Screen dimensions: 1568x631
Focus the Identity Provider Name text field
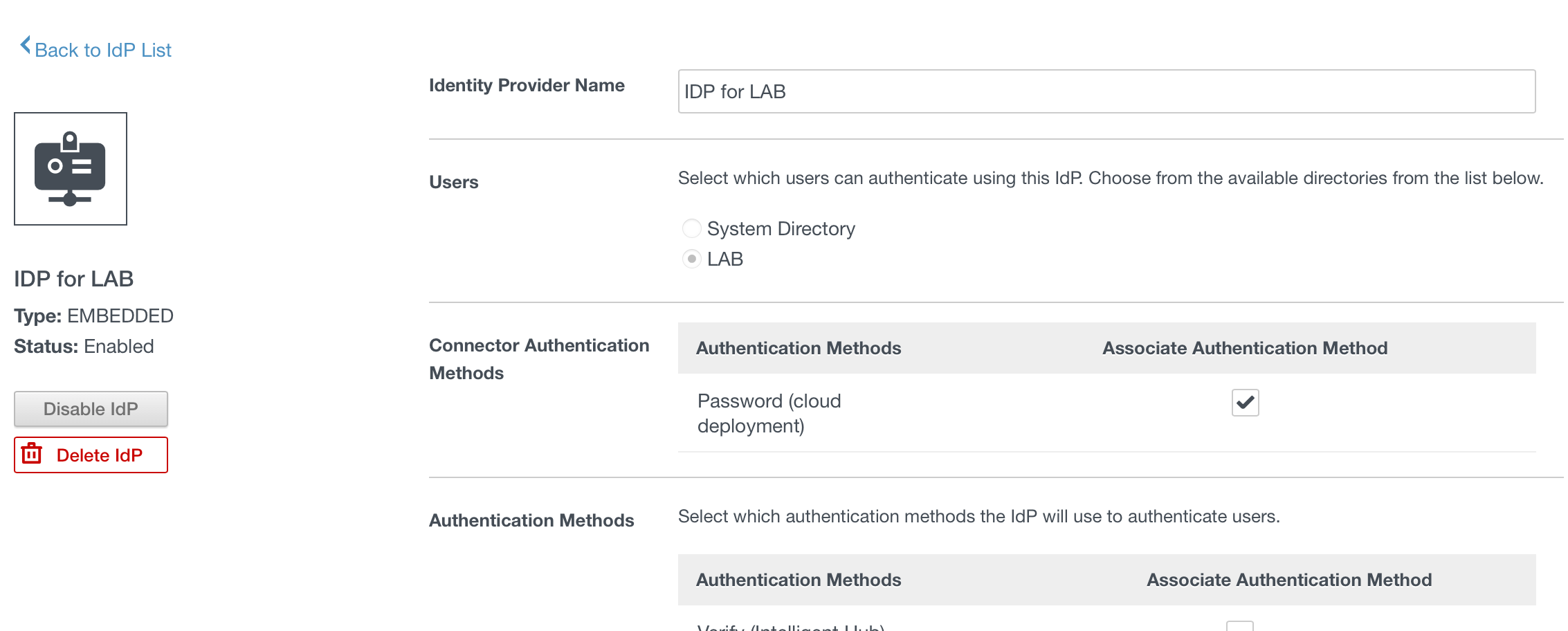click(1106, 91)
